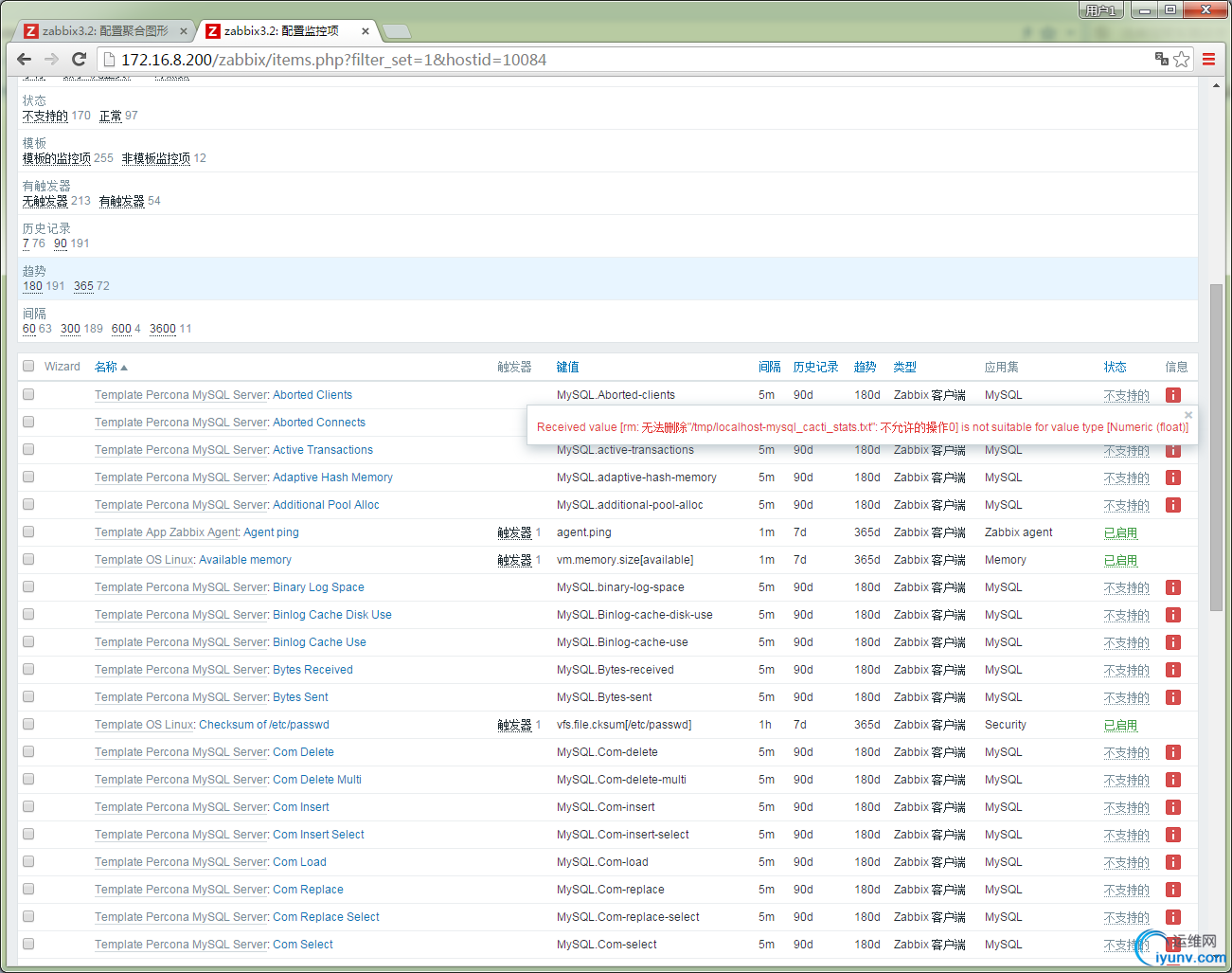Viewport: 1232px width, 973px height.
Task: Show error info for Binary Log Space
Action: 1173,587
